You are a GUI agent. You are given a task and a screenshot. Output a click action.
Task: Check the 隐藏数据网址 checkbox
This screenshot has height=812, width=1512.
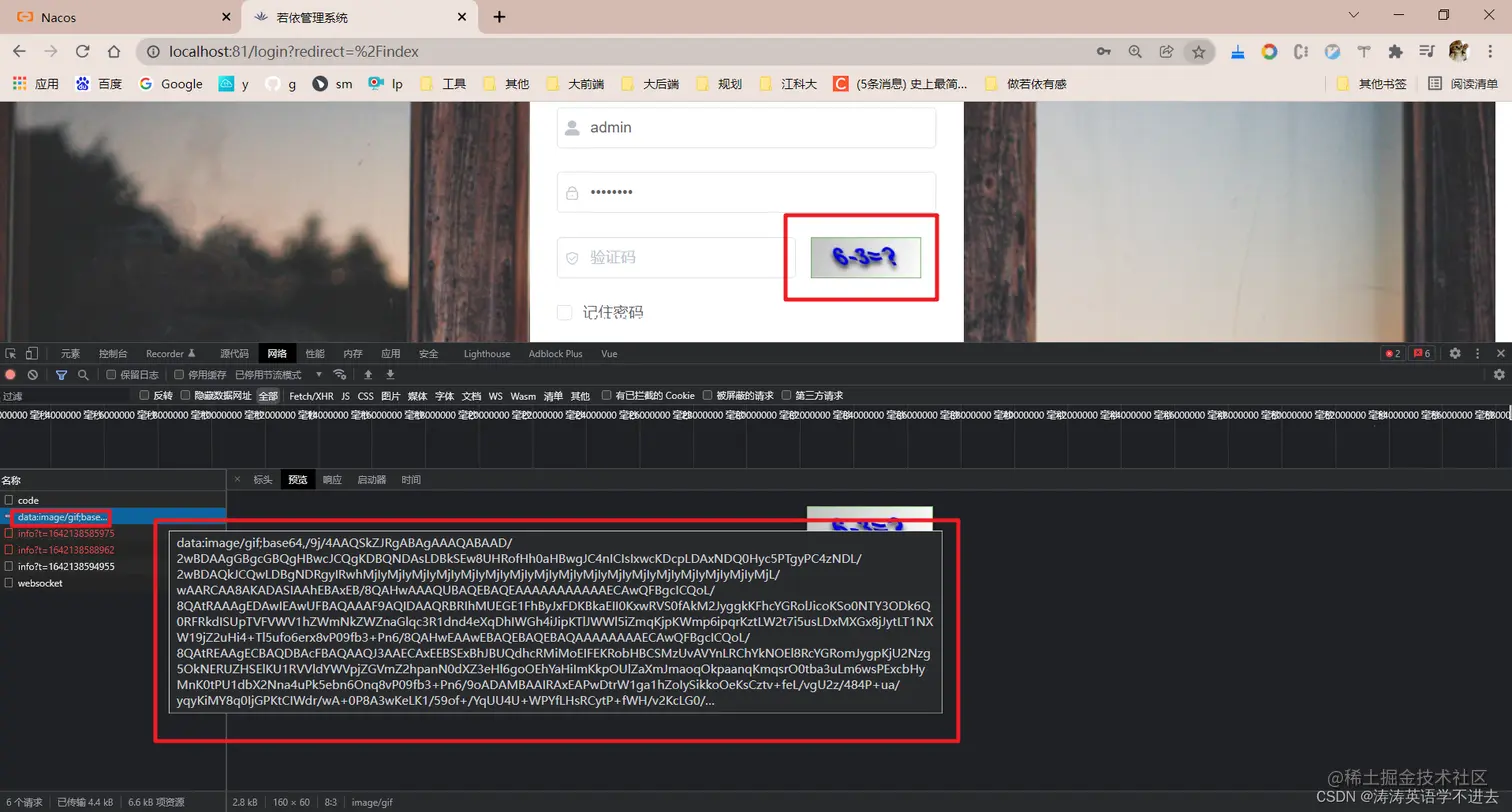[x=185, y=395]
